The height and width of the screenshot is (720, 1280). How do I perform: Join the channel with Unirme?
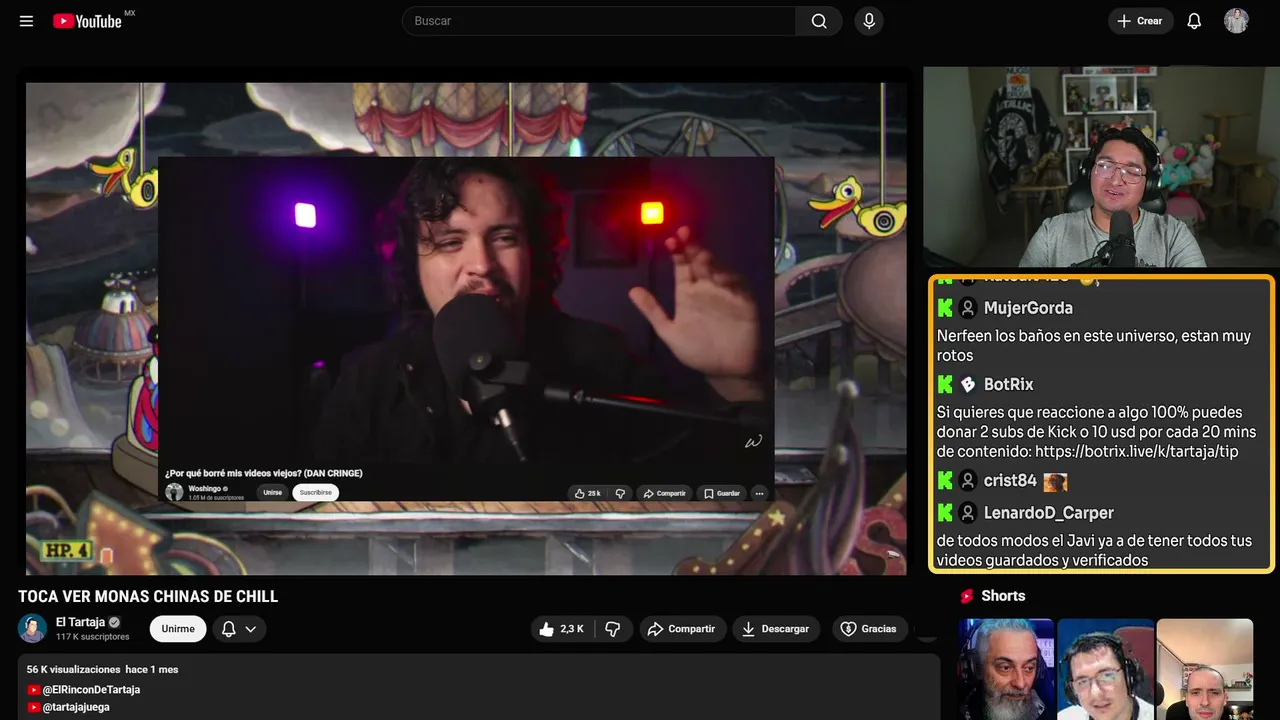click(x=178, y=629)
